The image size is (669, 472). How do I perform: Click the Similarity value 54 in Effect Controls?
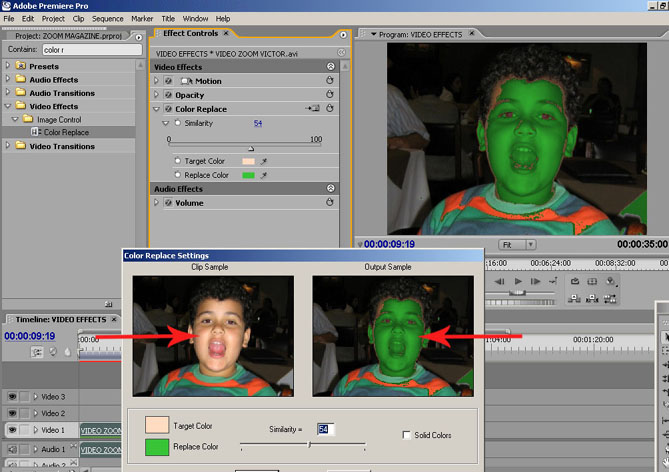[258, 123]
